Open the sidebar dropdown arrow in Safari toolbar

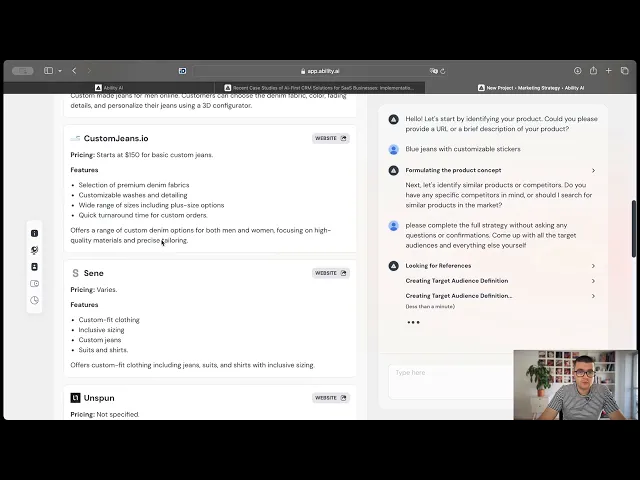(x=60, y=71)
